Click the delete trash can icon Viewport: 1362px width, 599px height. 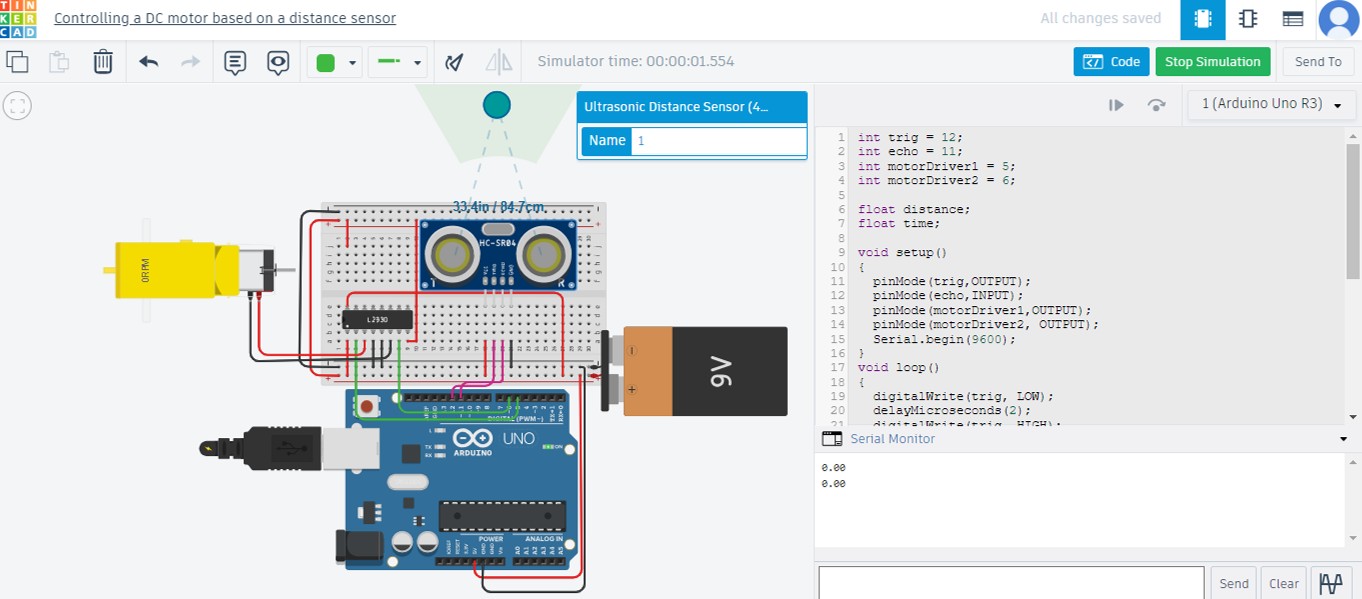103,62
